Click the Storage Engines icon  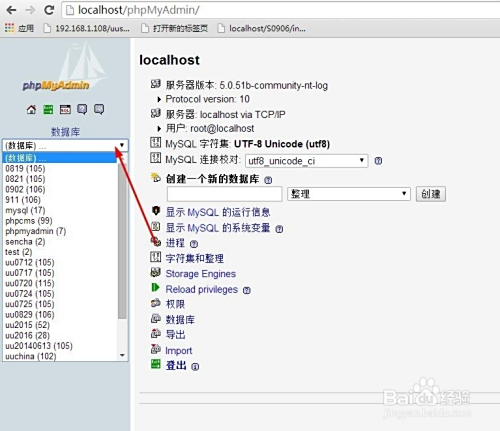point(155,272)
